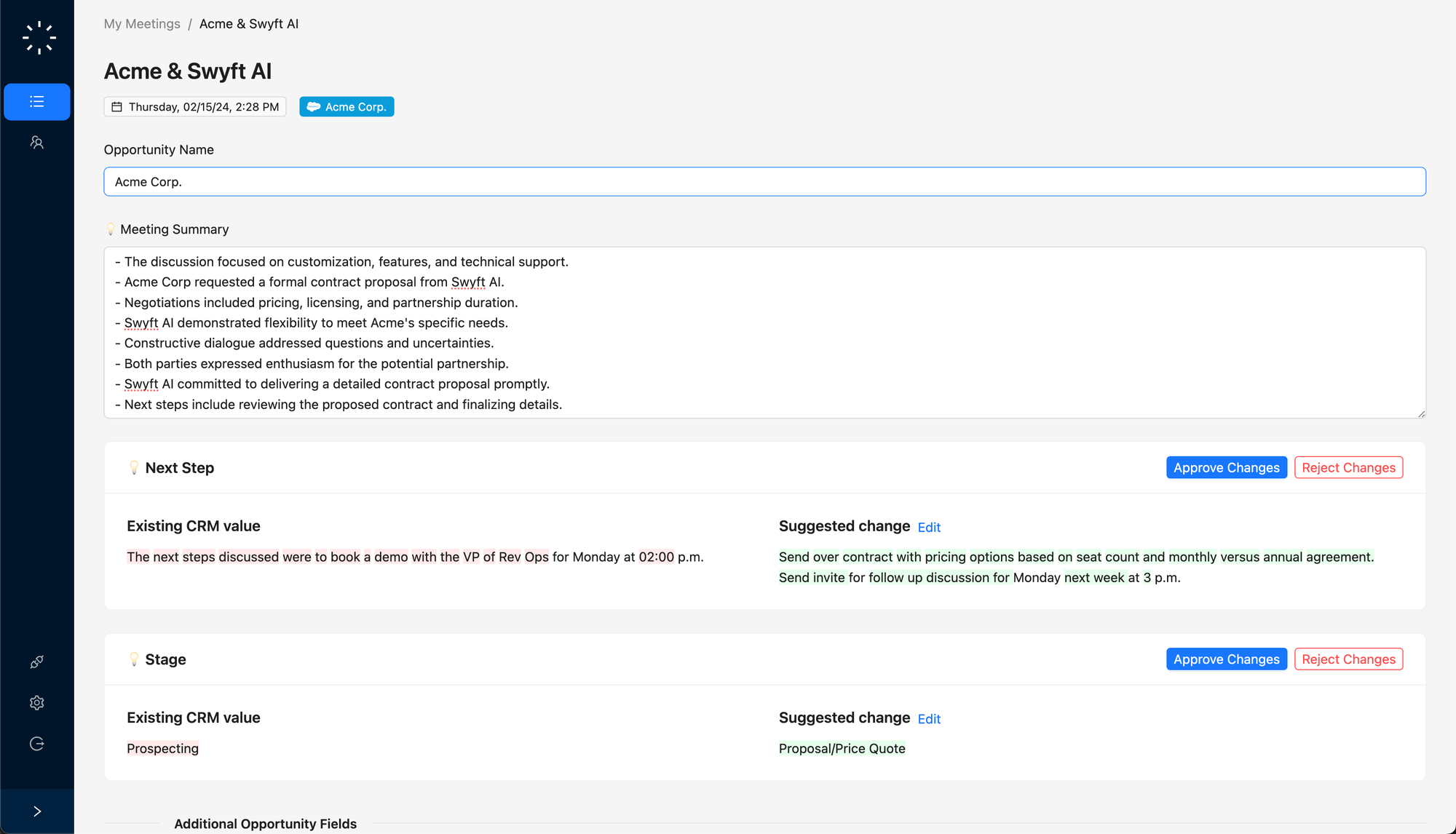Click the calendar icon beside meeting date
The width and height of the screenshot is (1456, 834).
[116, 107]
